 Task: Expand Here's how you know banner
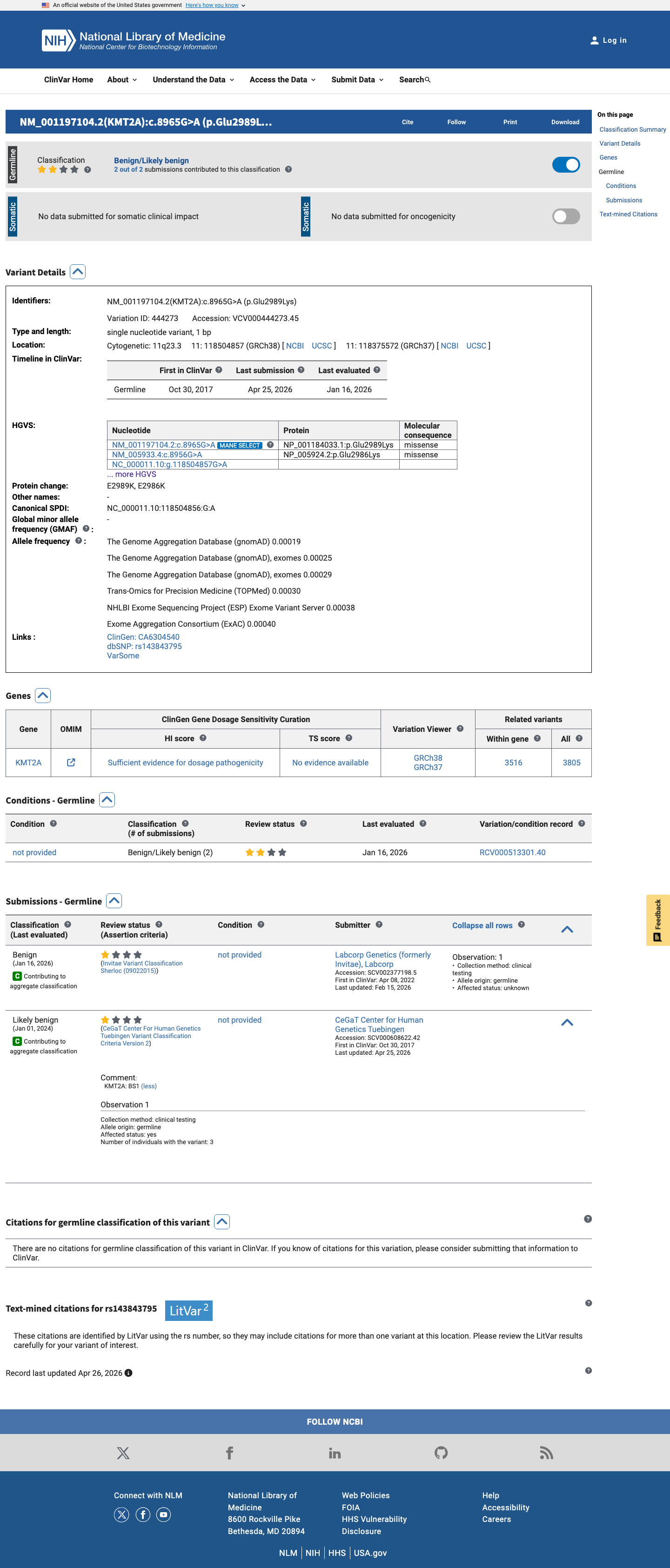pyautogui.click(x=215, y=5)
